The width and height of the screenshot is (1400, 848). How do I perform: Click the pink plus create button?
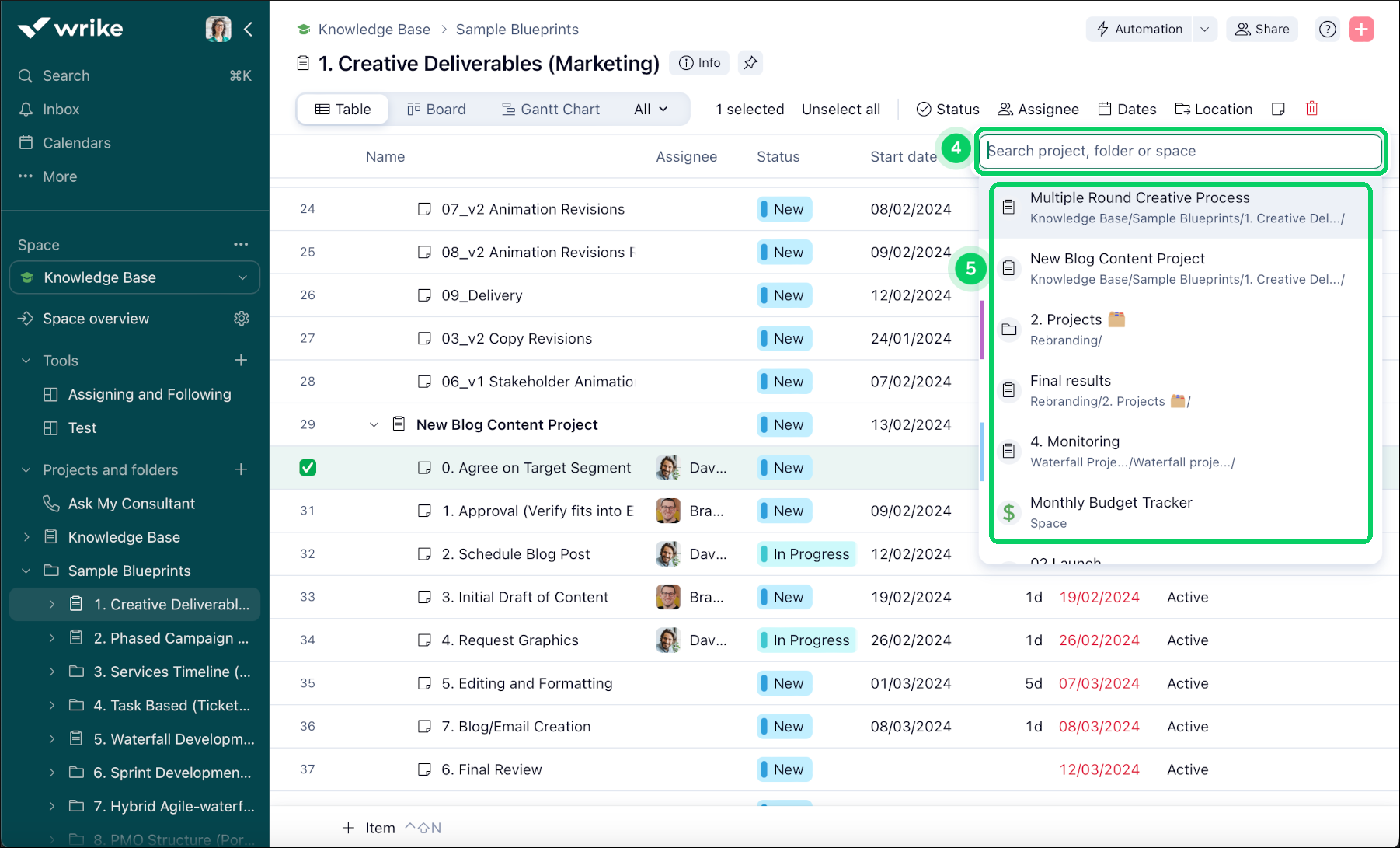click(1361, 30)
